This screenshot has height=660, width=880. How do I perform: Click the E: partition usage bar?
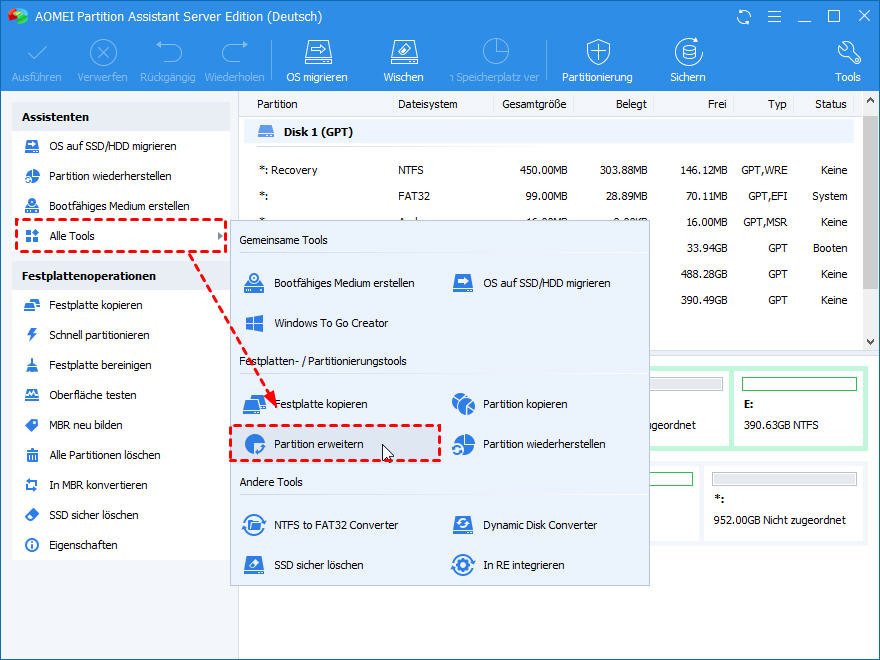(799, 384)
